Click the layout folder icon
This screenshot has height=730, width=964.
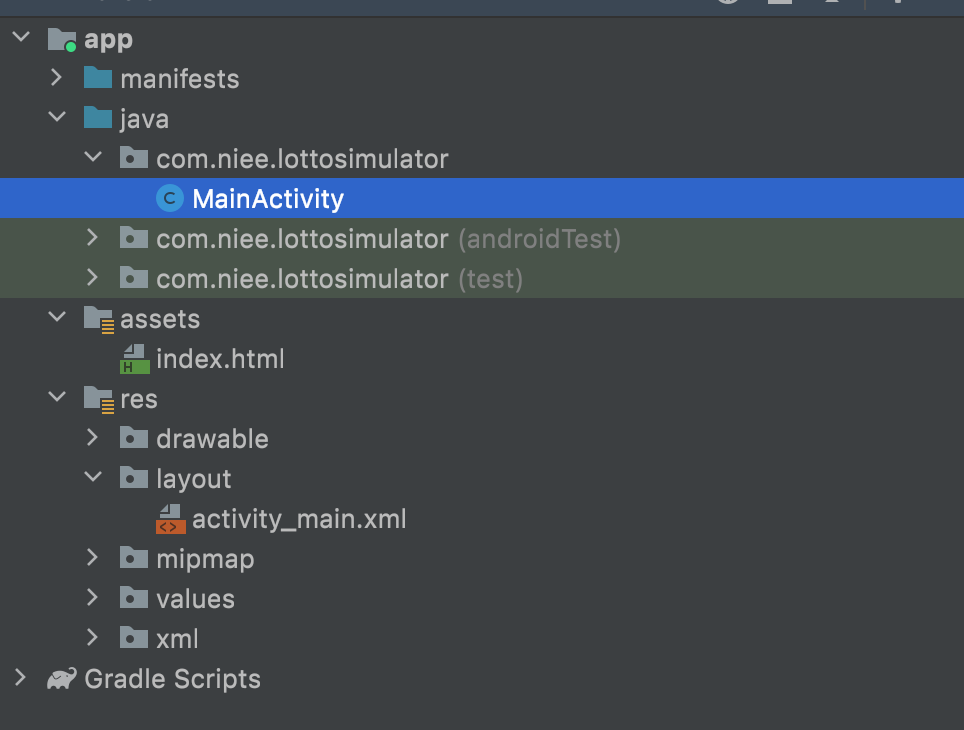coord(134,477)
